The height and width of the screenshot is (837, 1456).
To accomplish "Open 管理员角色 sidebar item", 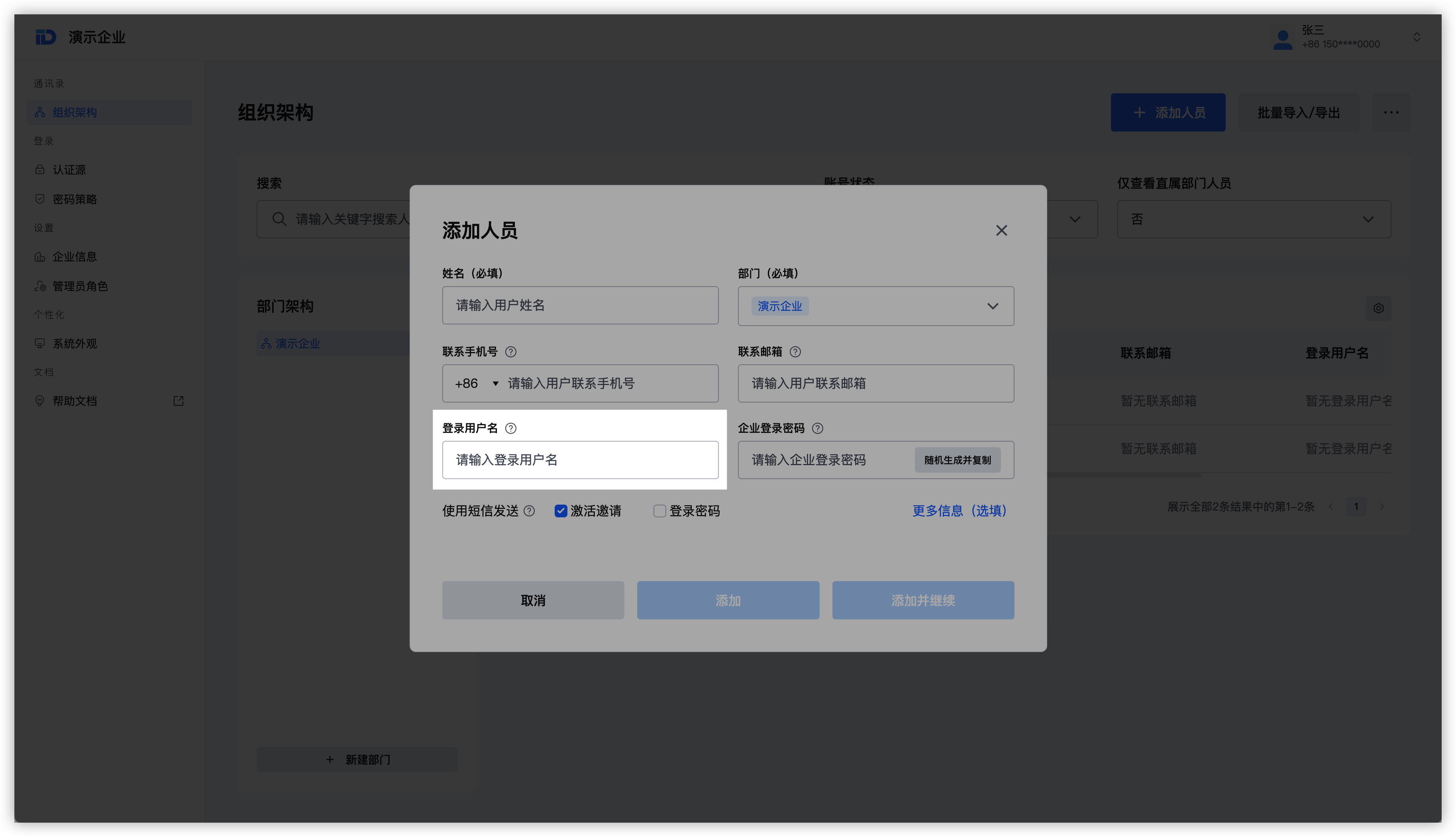I will 109,286.
